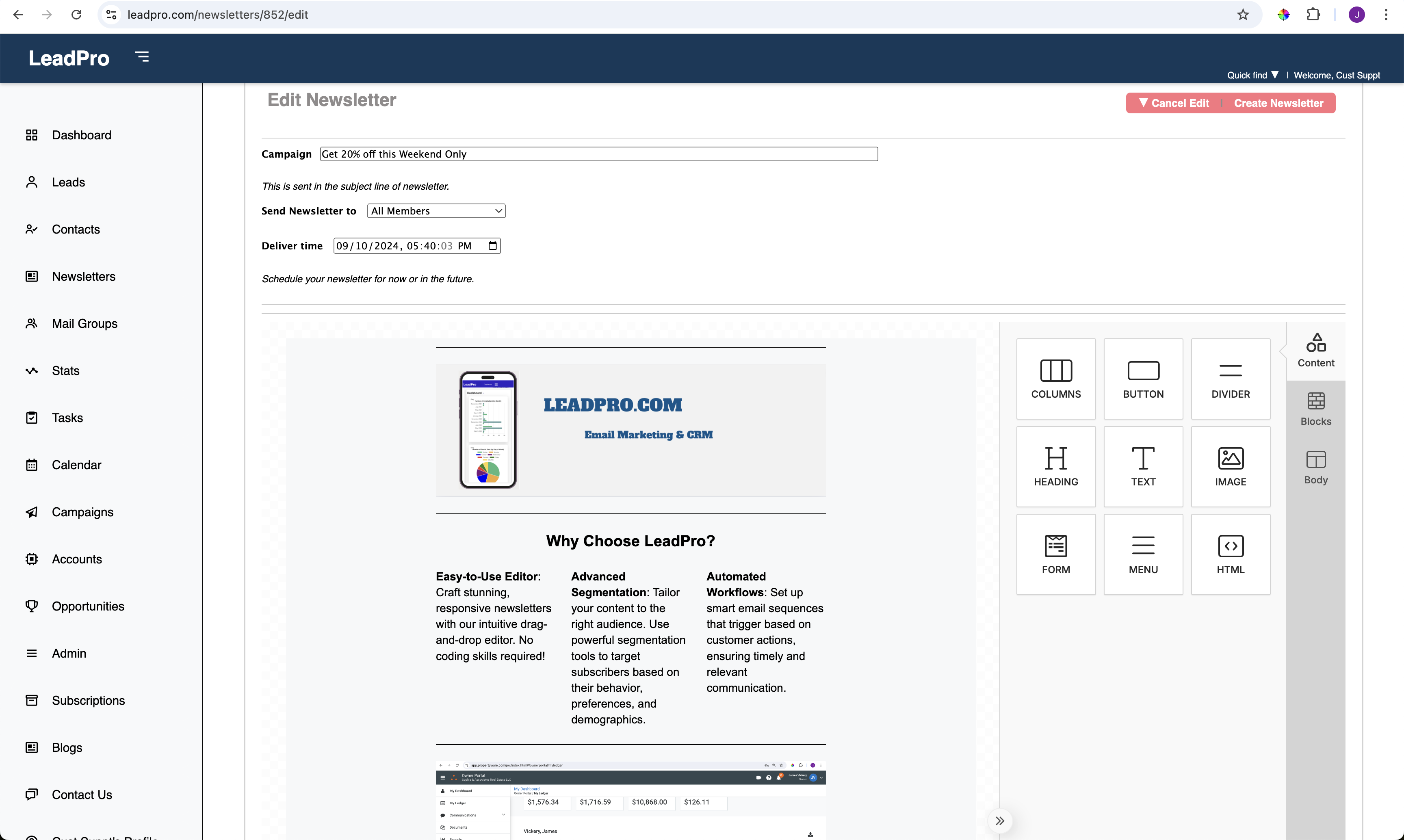This screenshot has height=840, width=1404.
Task: Open Mail Groups in the sidebar
Action: [84, 323]
